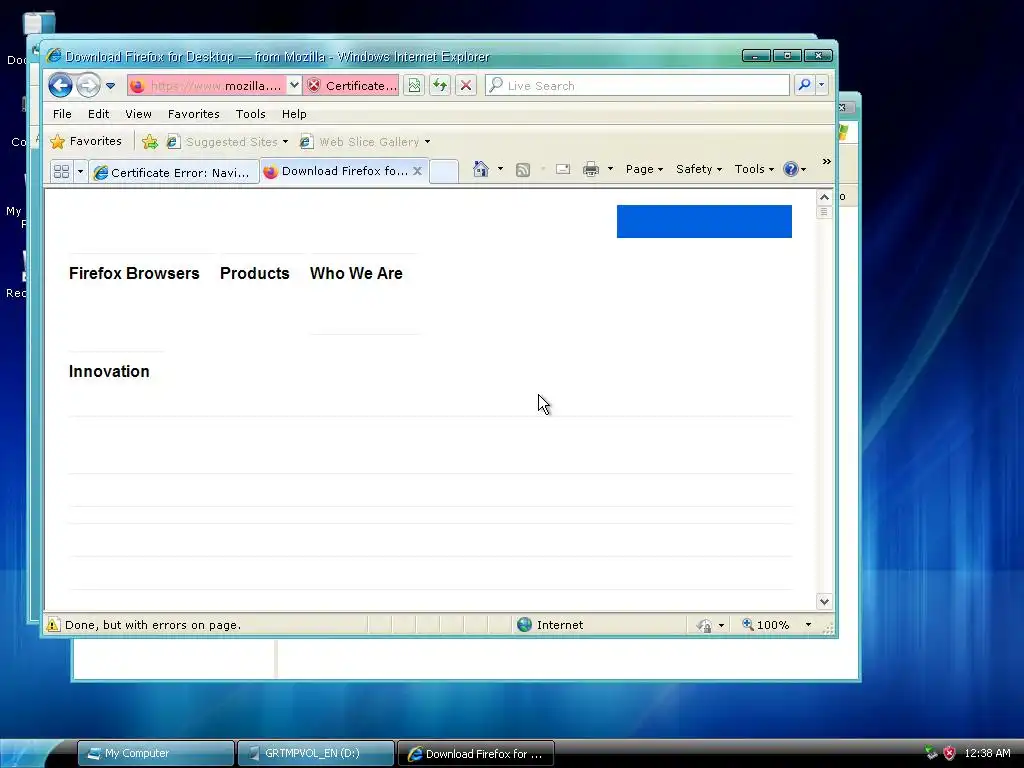Click the Read Mail icon
1024x768 pixels.
[563, 170]
